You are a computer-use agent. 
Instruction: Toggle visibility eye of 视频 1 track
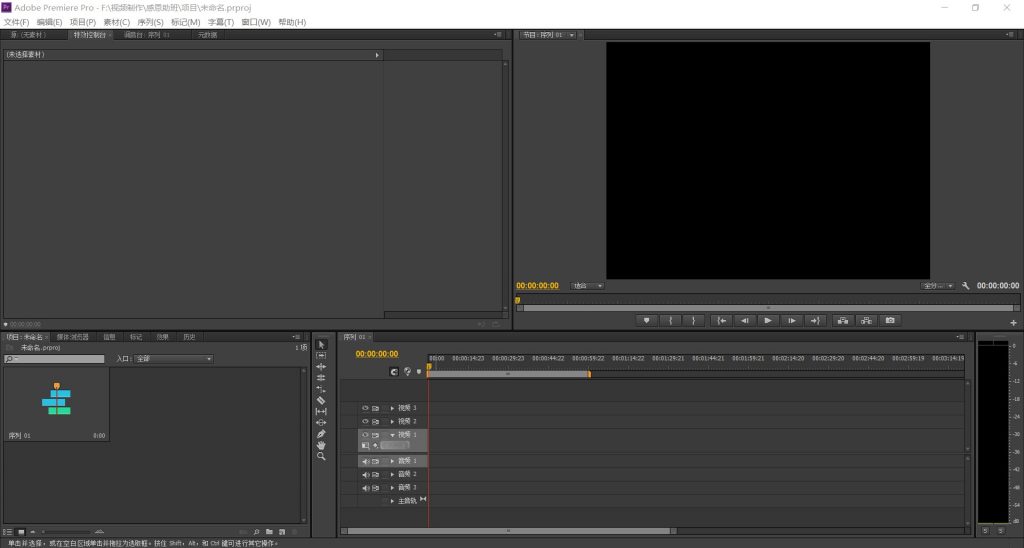coord(366,435)
